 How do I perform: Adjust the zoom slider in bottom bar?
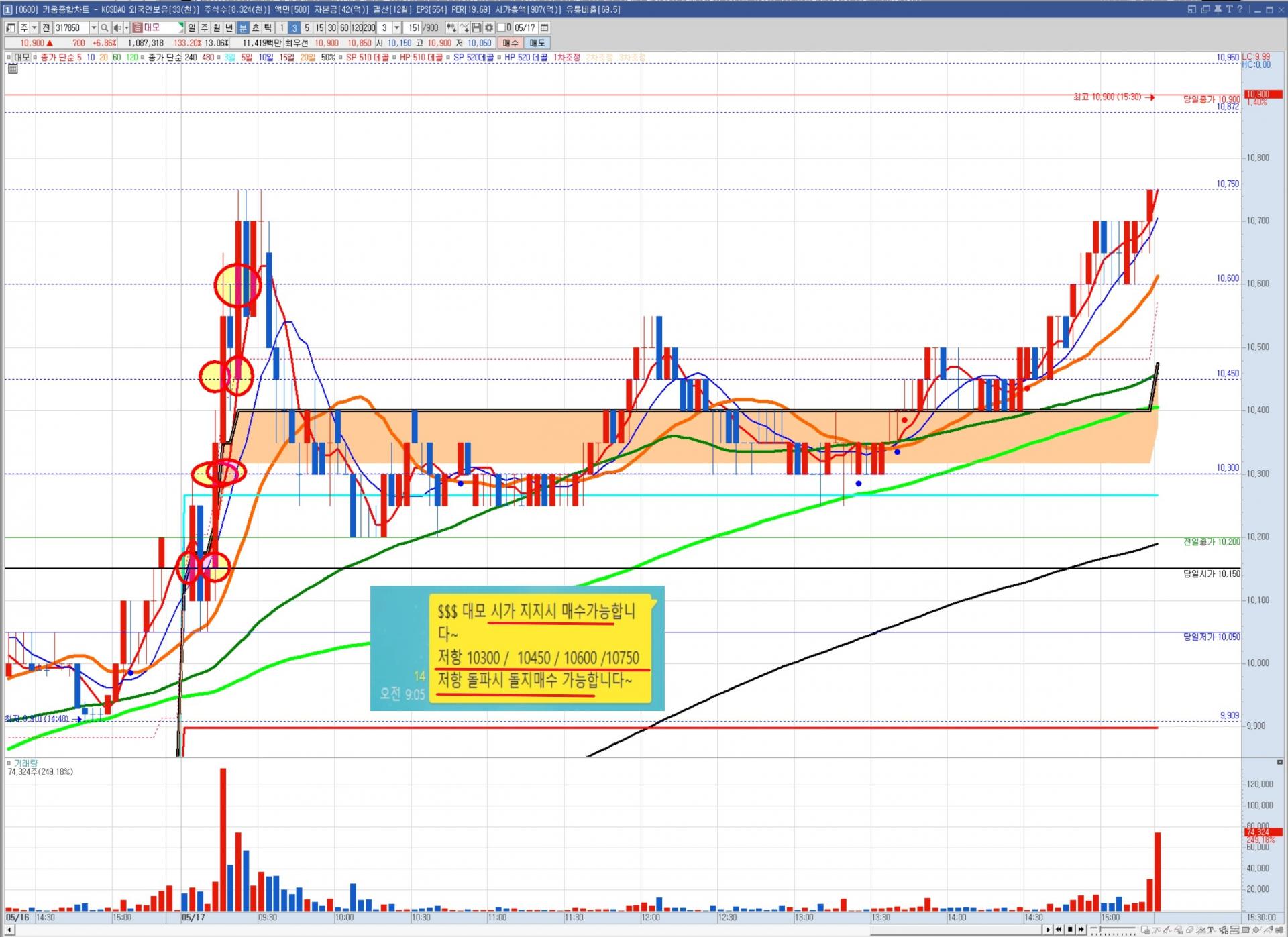click(x=1100, y=928)
